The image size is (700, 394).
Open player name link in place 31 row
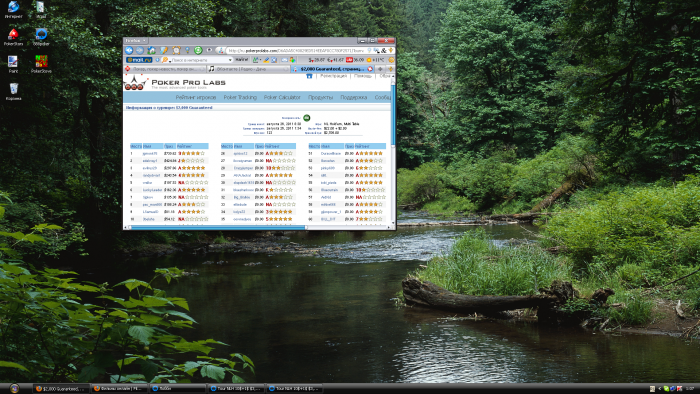(243, 190)
